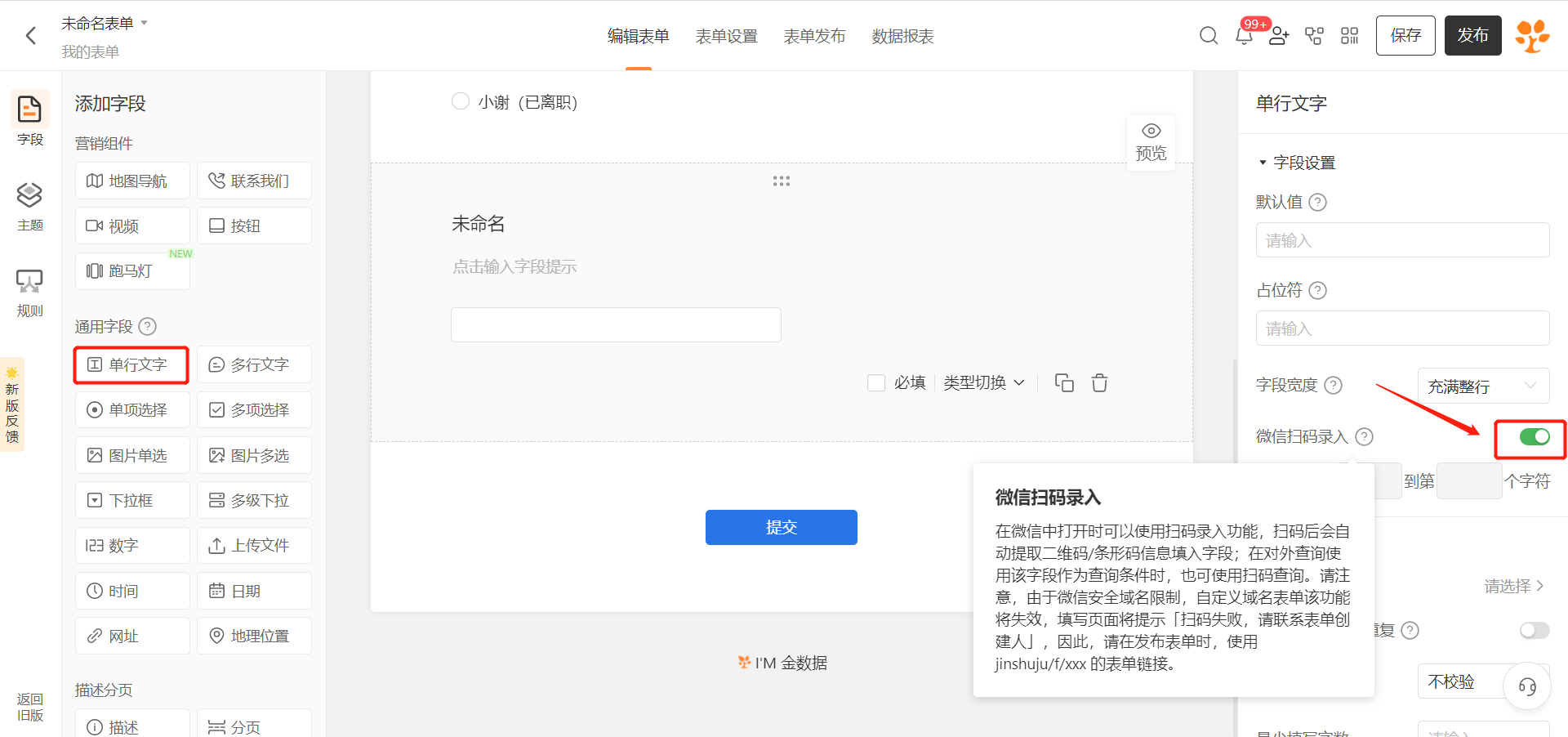Click the drag handle dots above 未命名
Screen dimensions: 1568x737
(x=782, y=181)
